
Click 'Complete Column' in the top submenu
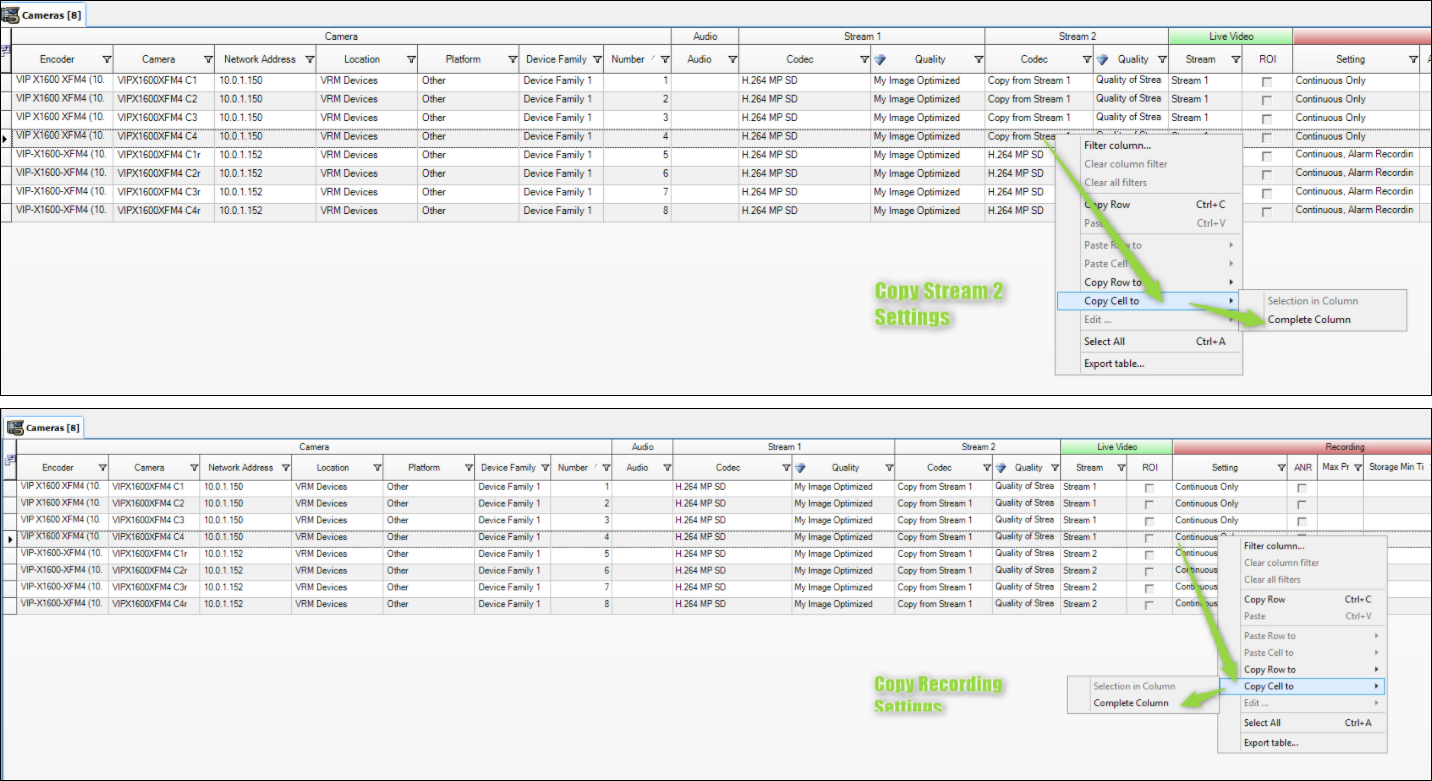[1309, 320]
